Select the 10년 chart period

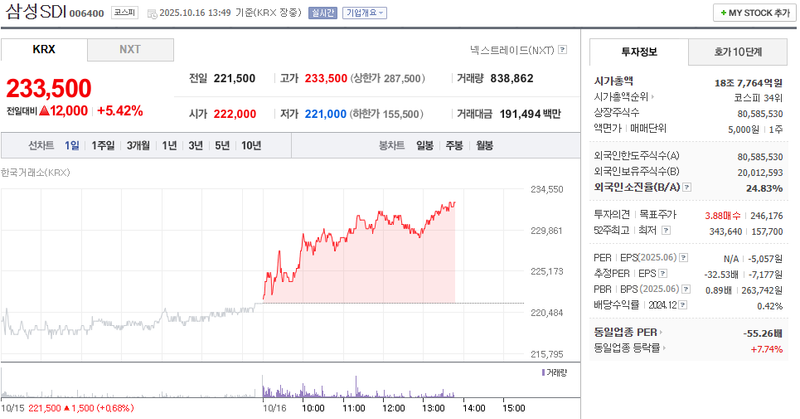(251, 145)
